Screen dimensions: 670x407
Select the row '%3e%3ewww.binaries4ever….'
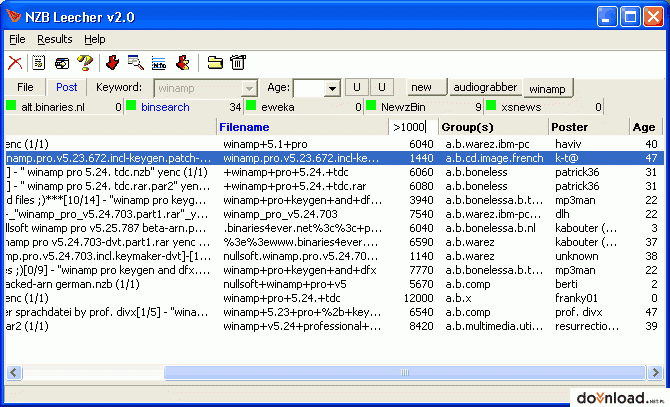(x=335, y=242)
